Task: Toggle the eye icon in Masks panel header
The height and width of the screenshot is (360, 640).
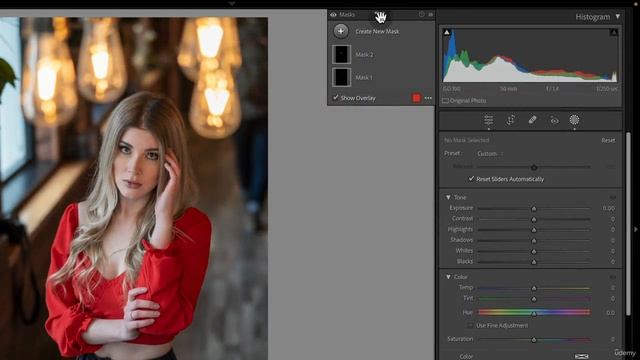Action: [x=333, y=15]
